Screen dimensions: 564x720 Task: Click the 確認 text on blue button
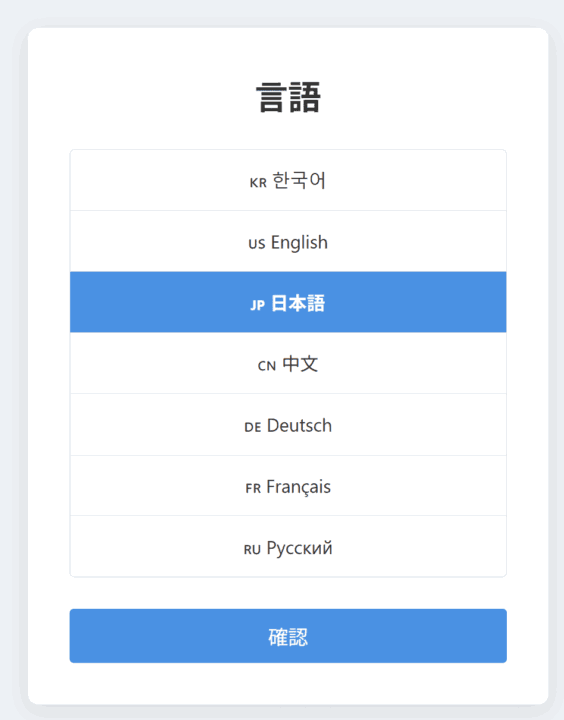click(x=288, y=637)
